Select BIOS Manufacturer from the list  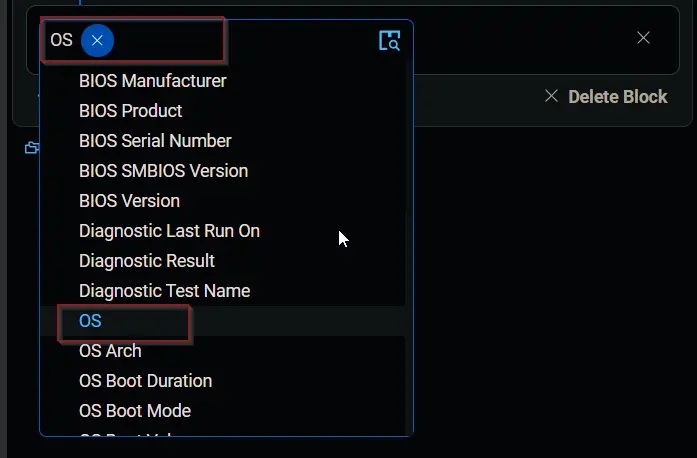(x=152, y=81)
